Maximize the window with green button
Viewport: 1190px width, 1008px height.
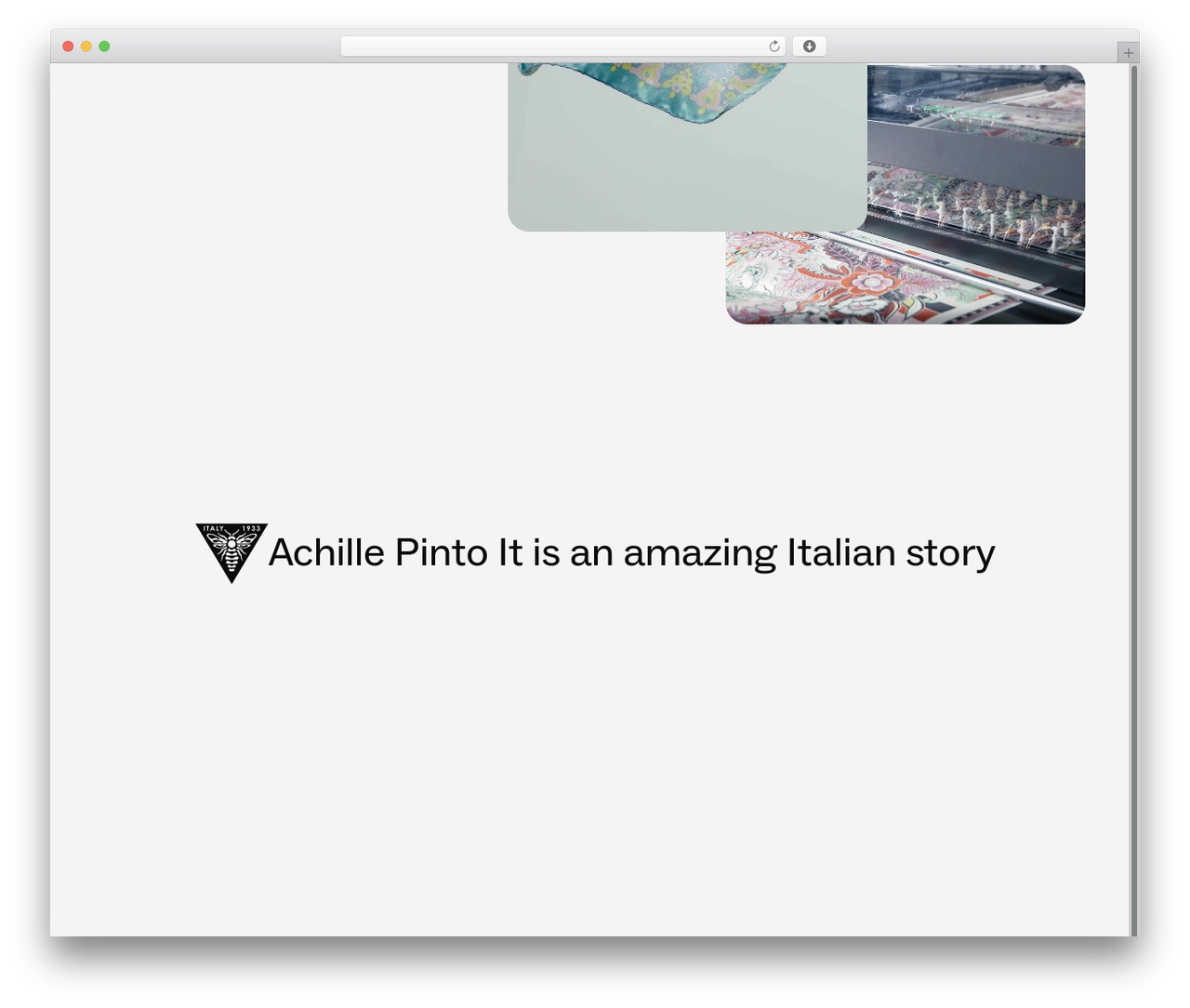tap(104, 46)
